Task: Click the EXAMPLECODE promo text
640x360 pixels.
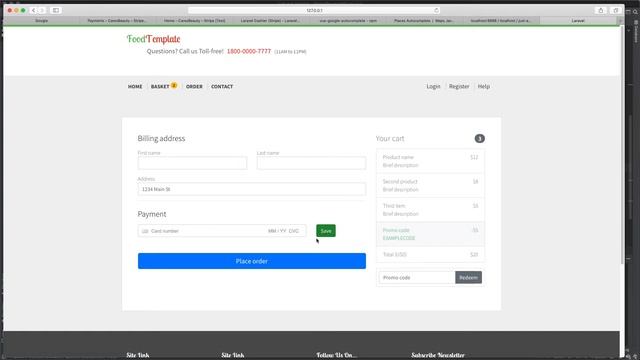Action: (x=399, y=238)
